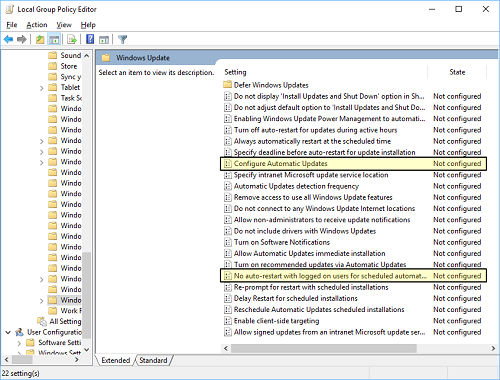
Task: Select Configure Automatic Updates setting
Action: click(353, 164)
